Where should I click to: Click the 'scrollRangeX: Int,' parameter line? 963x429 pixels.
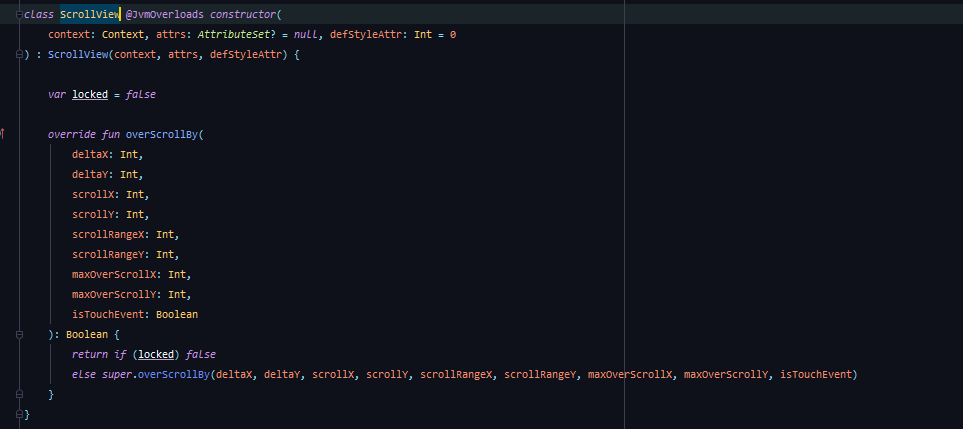tap(125, 234)
